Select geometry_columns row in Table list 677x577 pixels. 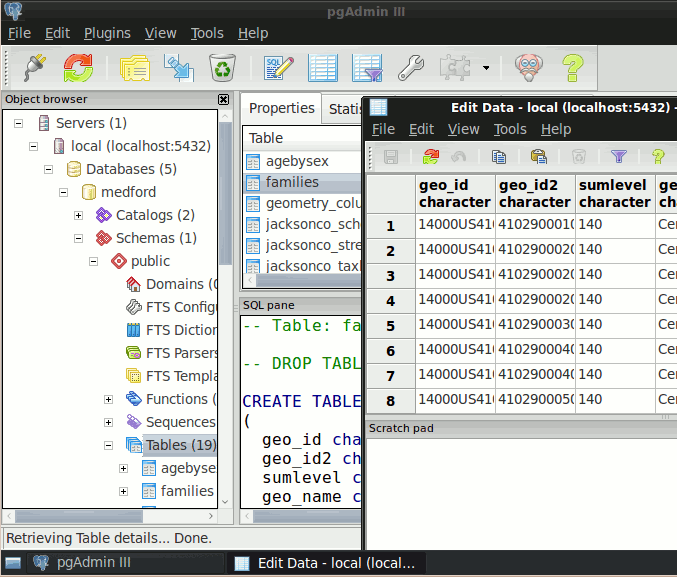(x=303, y=203)
